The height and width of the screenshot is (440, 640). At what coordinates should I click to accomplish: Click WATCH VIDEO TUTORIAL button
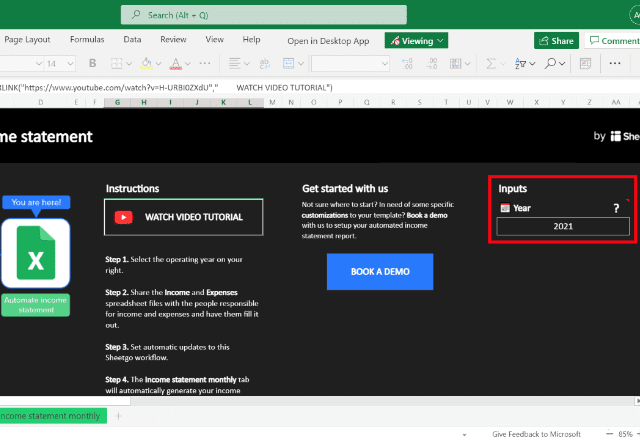(x=184, y=217)
